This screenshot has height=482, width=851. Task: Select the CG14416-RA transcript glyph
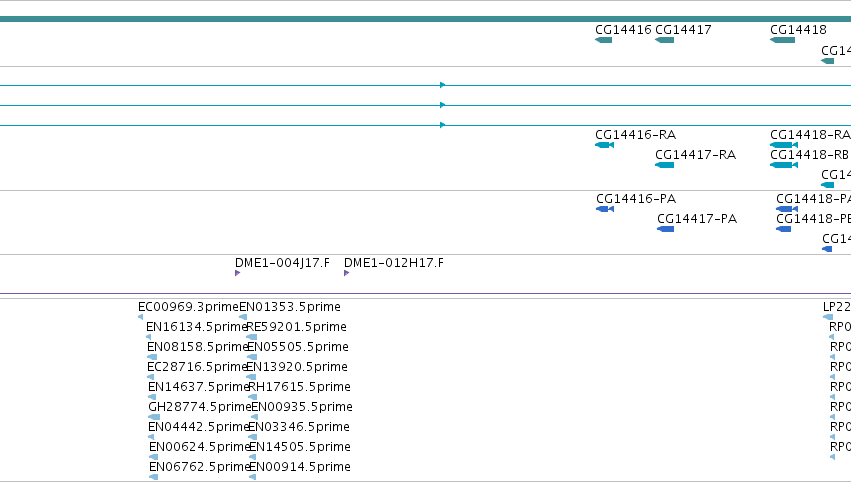click(x=605, y=145)
